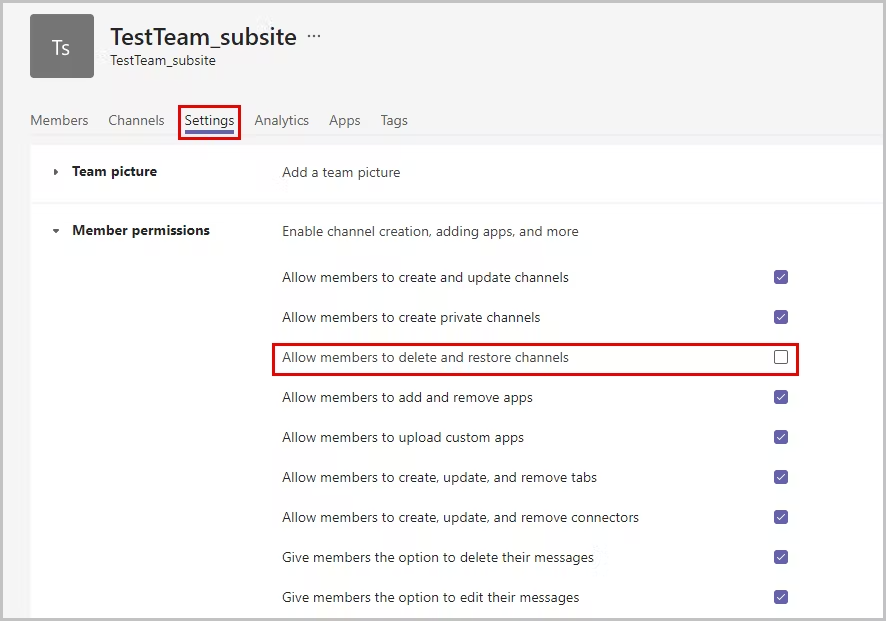This screenshot has width=886, height=621.
Task: Collapse the Member permissions section arrow
Action: (x=55, y=231)
